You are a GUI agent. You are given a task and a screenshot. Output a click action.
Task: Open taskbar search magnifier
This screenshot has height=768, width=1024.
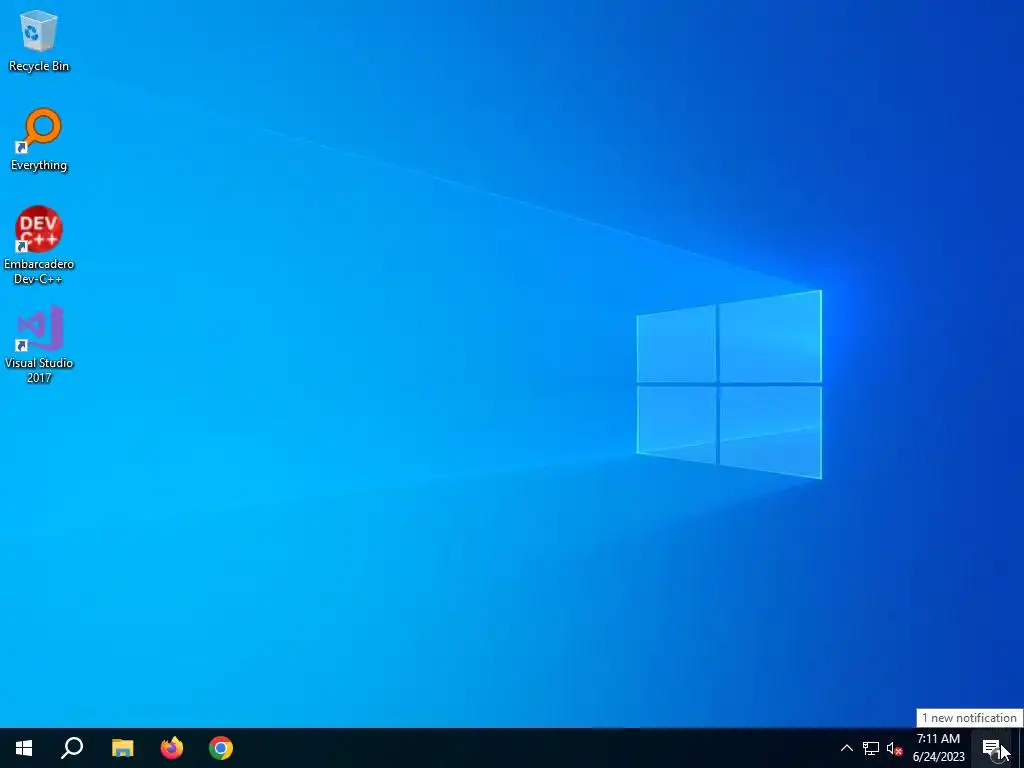point(72,748)
